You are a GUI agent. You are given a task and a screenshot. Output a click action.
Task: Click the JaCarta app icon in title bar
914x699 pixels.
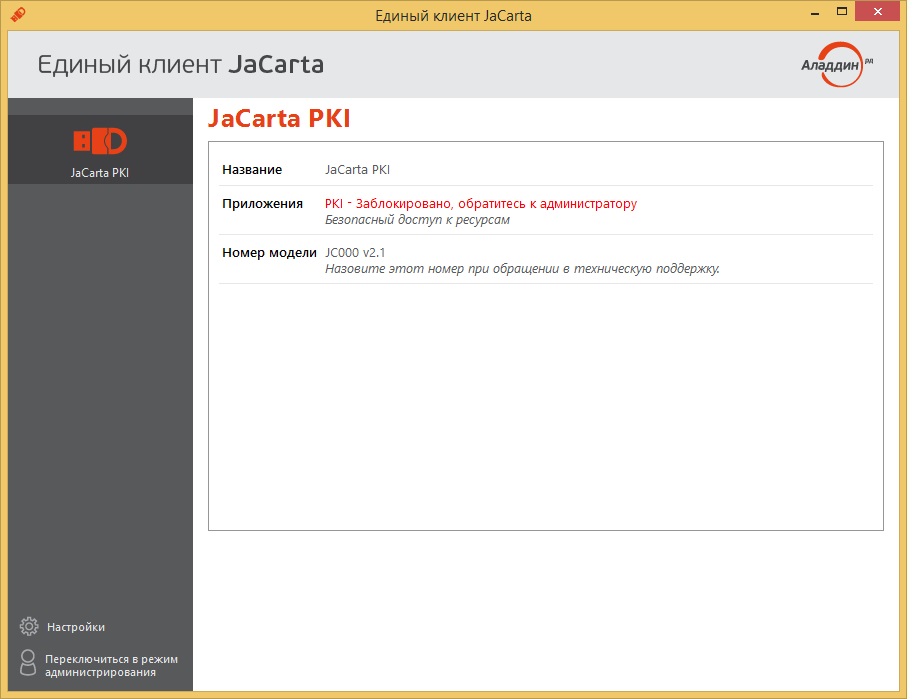(x=17, y=15)
